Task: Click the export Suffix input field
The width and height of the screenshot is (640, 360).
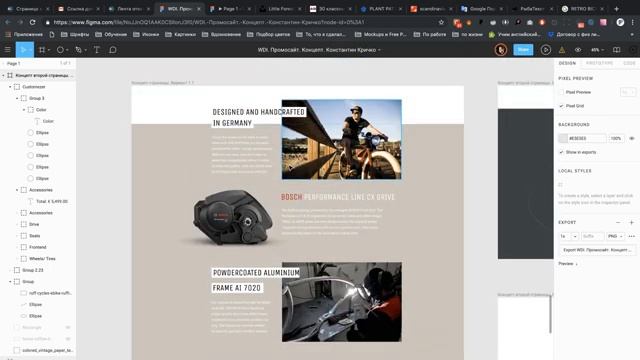Action: [x=592, y=236]
